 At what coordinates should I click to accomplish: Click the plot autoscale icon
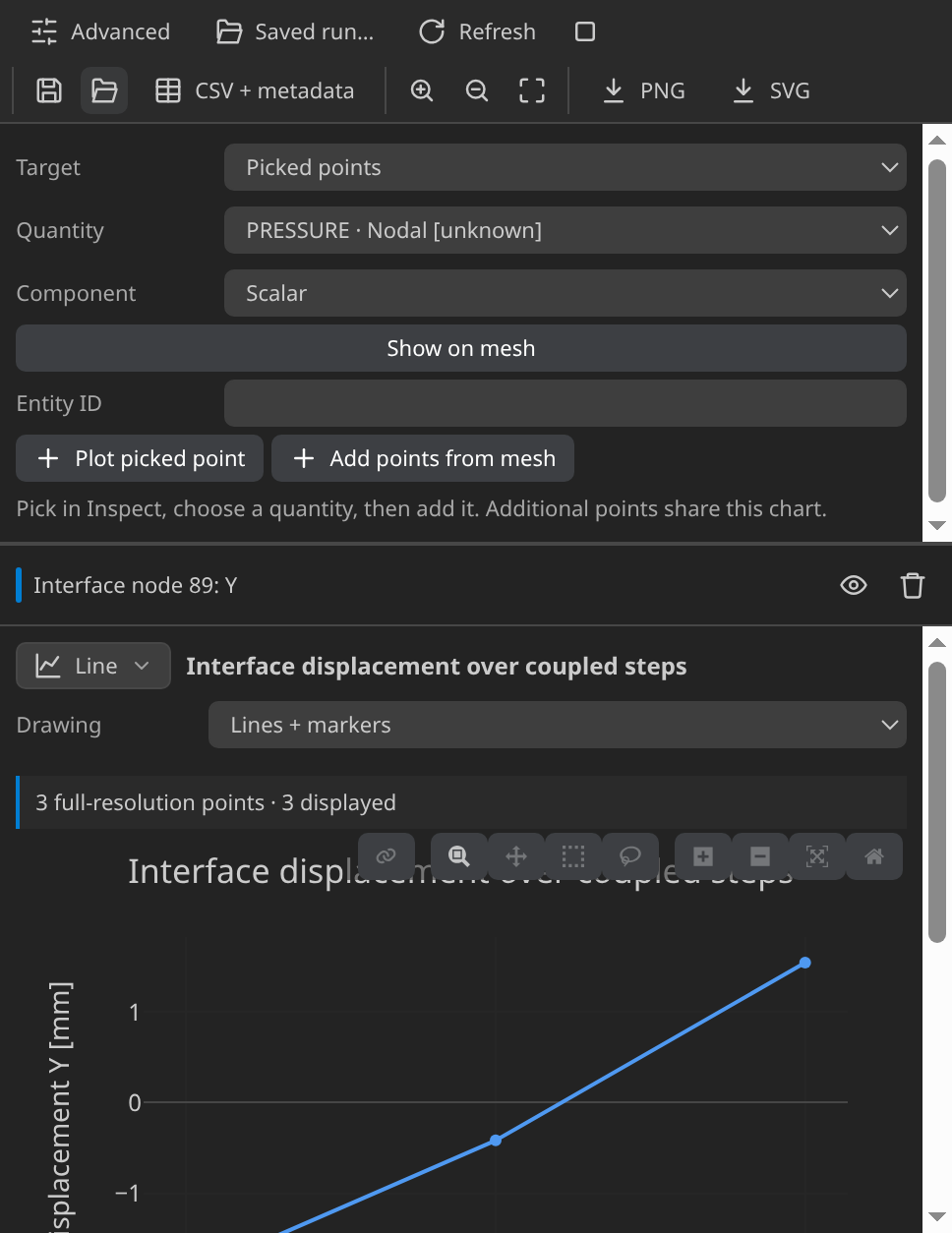click(x=817, y=855)
